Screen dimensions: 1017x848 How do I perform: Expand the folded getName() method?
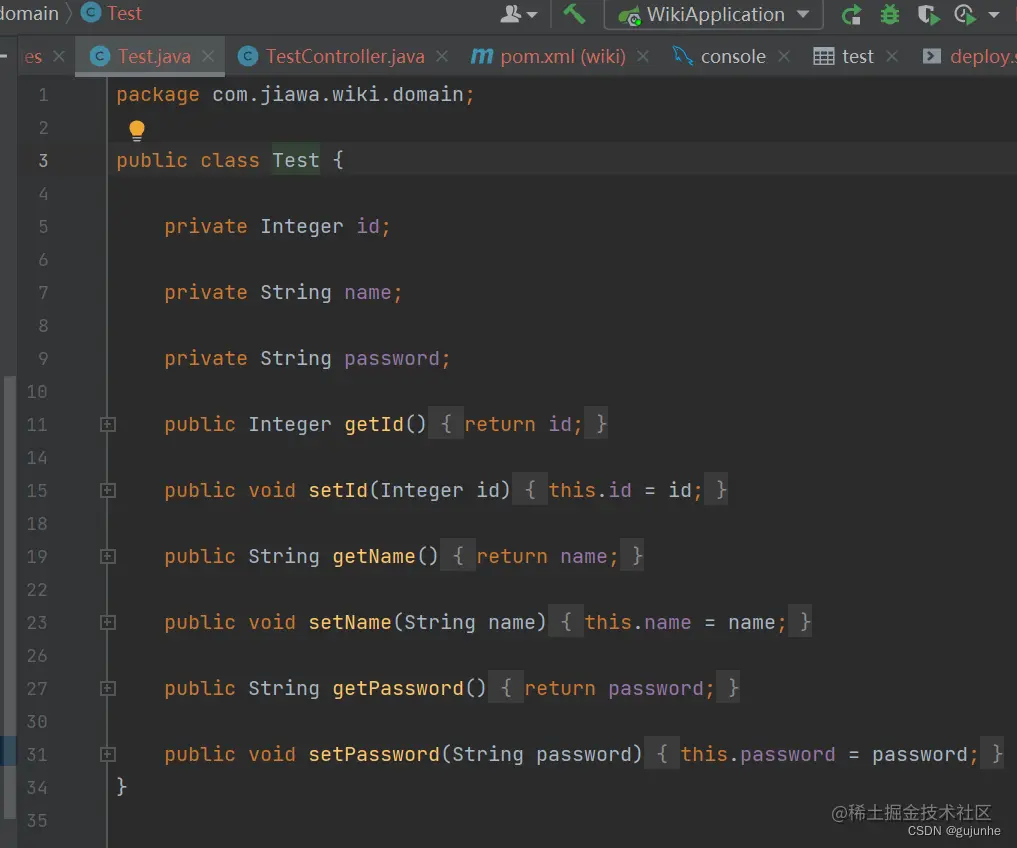(108, 556)
